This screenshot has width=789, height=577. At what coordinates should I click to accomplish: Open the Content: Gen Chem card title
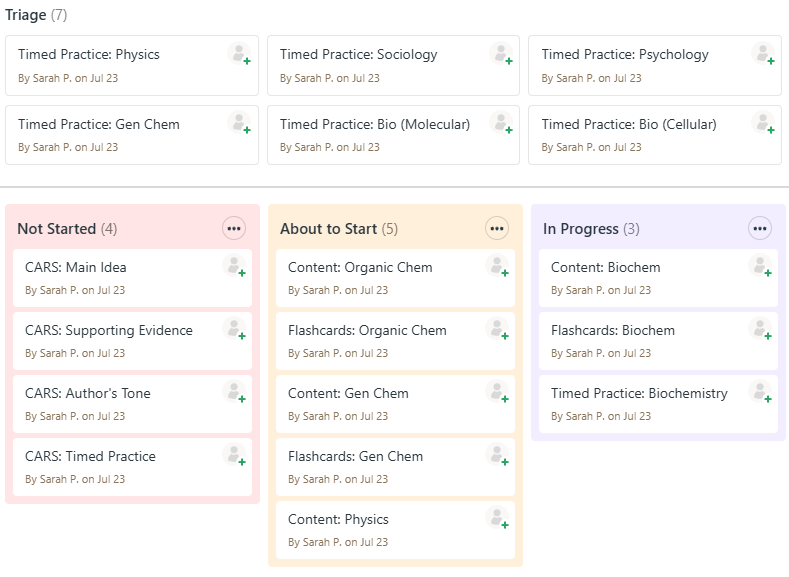tap(348, 393)
